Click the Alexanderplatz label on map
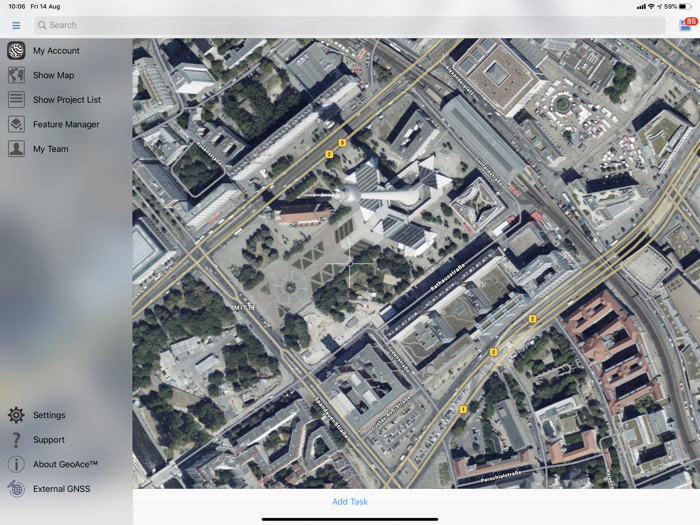Image resolution: width=700 pixels, height=525 pixels. [x=460, y=83]
